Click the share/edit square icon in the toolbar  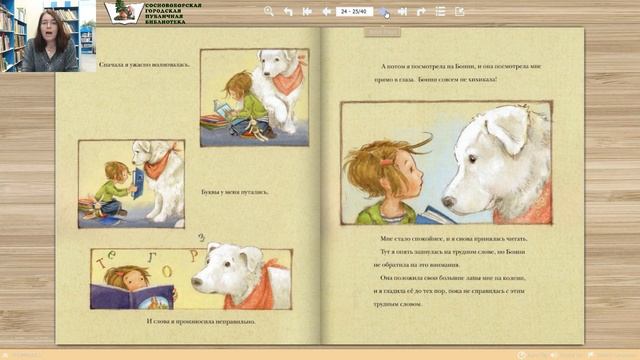[x=460, y=11]
